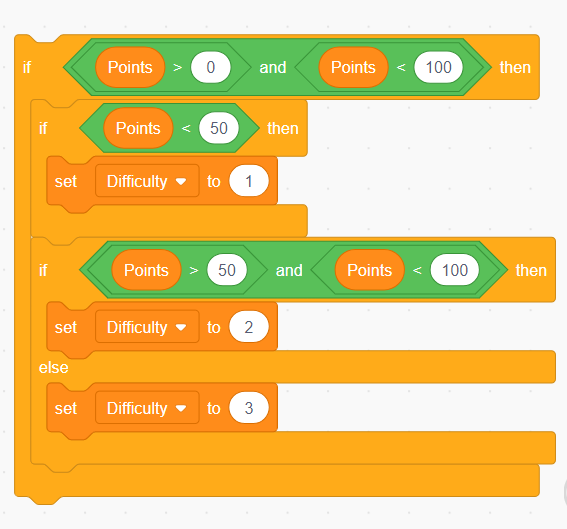567x529 pixels.
Task: Click the value field containing 3
Action: [x=249, y=408]
